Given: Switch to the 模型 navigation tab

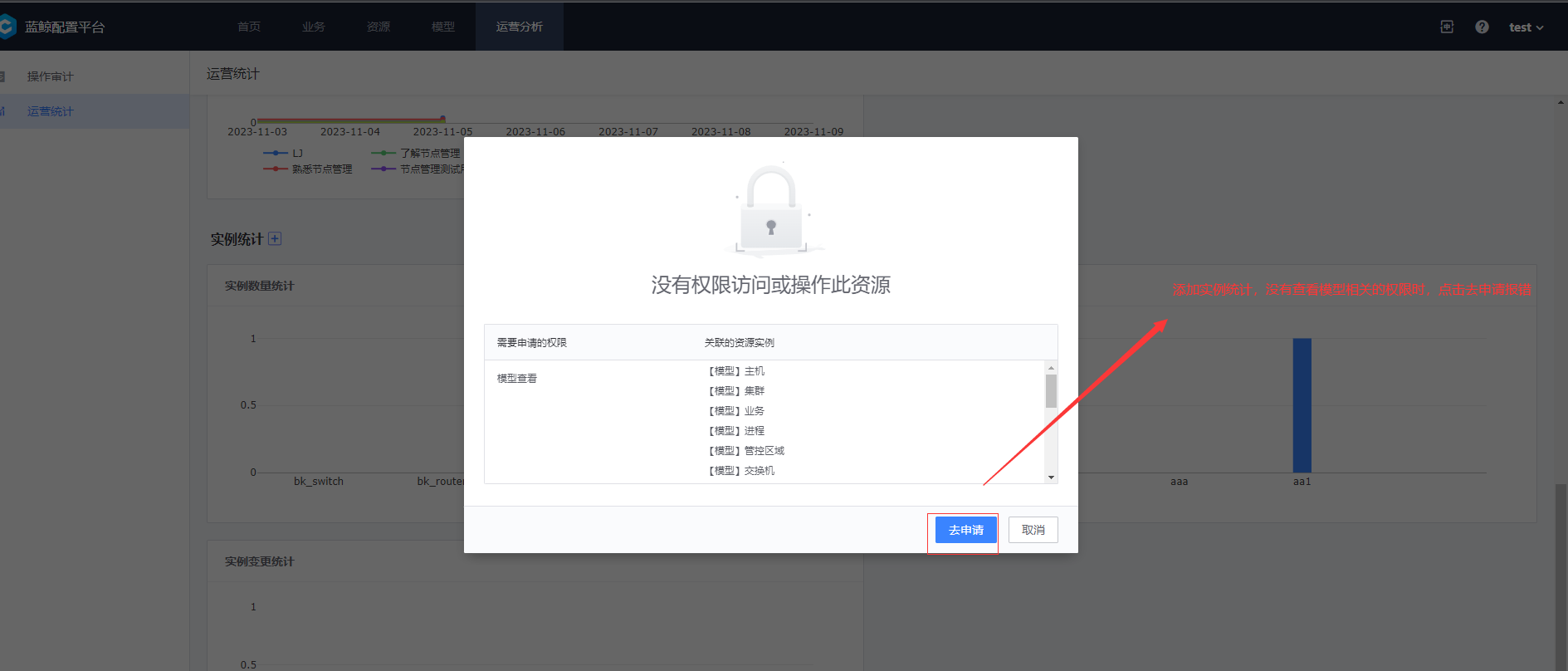Looking at the screenshot, I should click(x=443, y=27).
